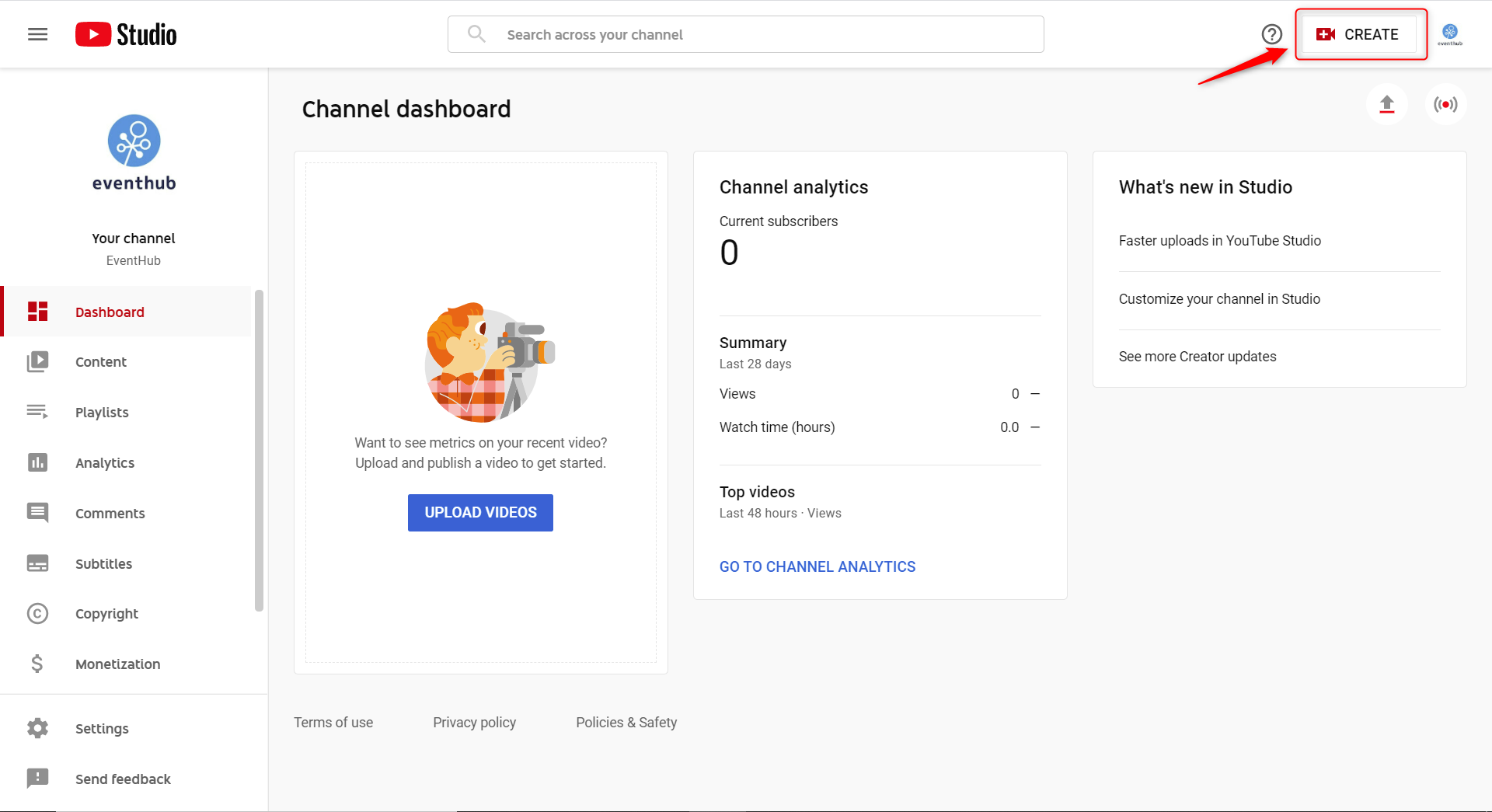Click the Current subscribers count 0
The height and width of the screenshot is (812, 1492).
pyautogui.click(x=729, y=253)
